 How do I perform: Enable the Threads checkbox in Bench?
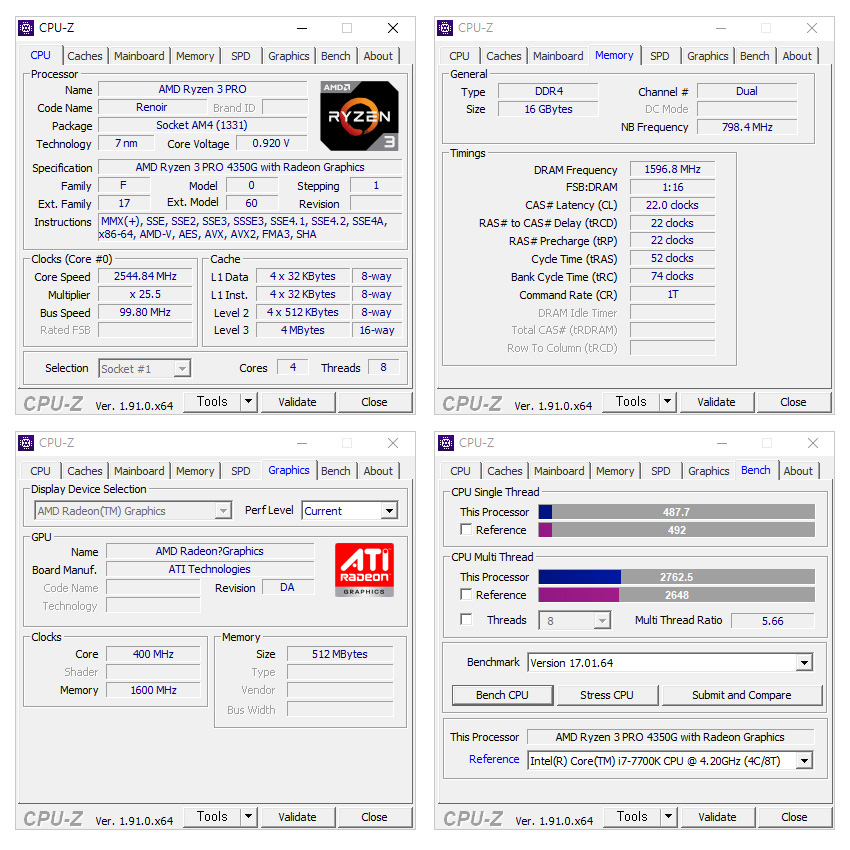coord(466,619)
